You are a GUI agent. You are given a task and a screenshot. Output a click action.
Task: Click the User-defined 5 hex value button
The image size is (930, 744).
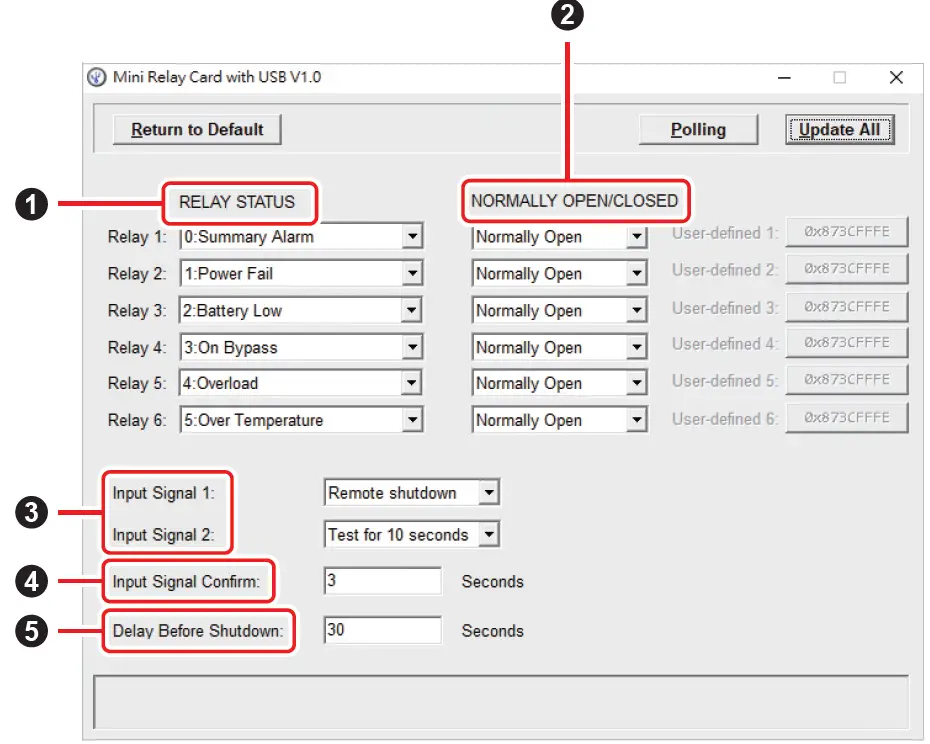(847, 380)
